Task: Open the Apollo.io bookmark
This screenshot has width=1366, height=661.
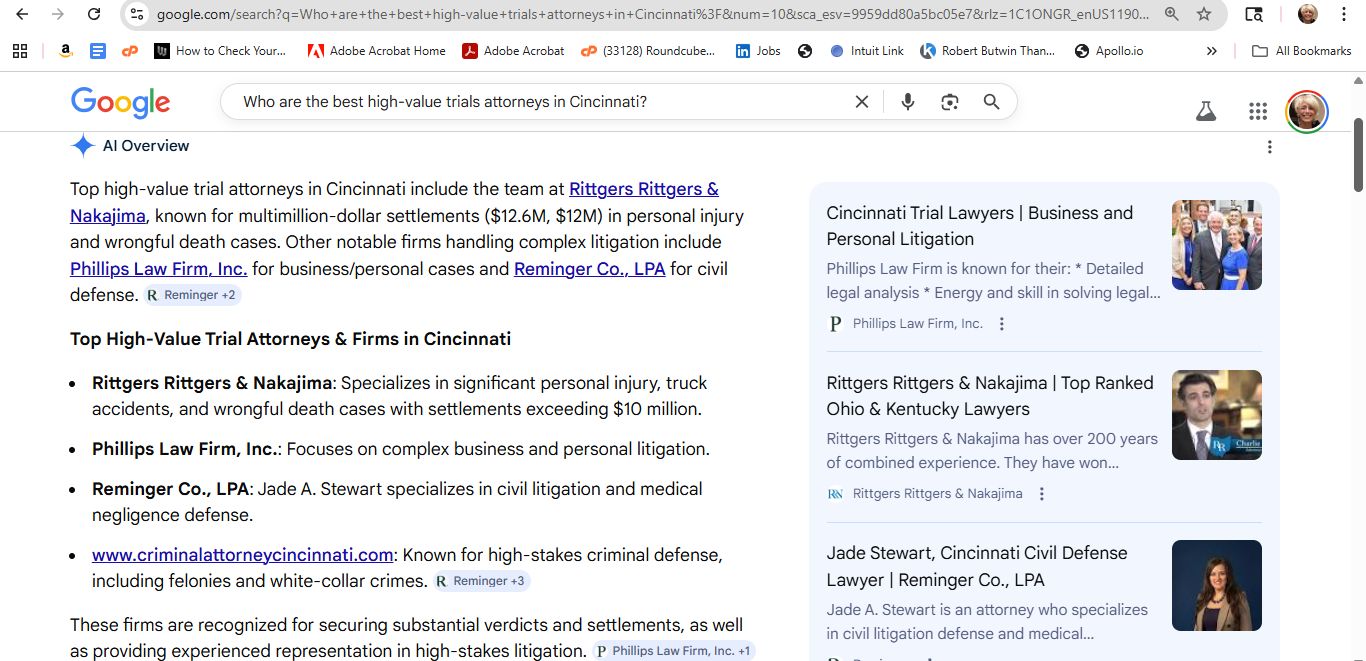Action: [x=1108, y=51]
